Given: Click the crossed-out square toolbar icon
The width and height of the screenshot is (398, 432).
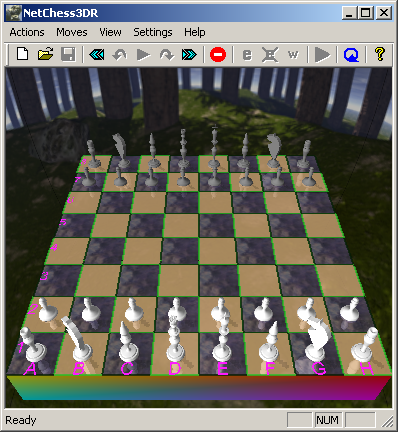Looking at the screenshot, I should (x=270, y=54).
